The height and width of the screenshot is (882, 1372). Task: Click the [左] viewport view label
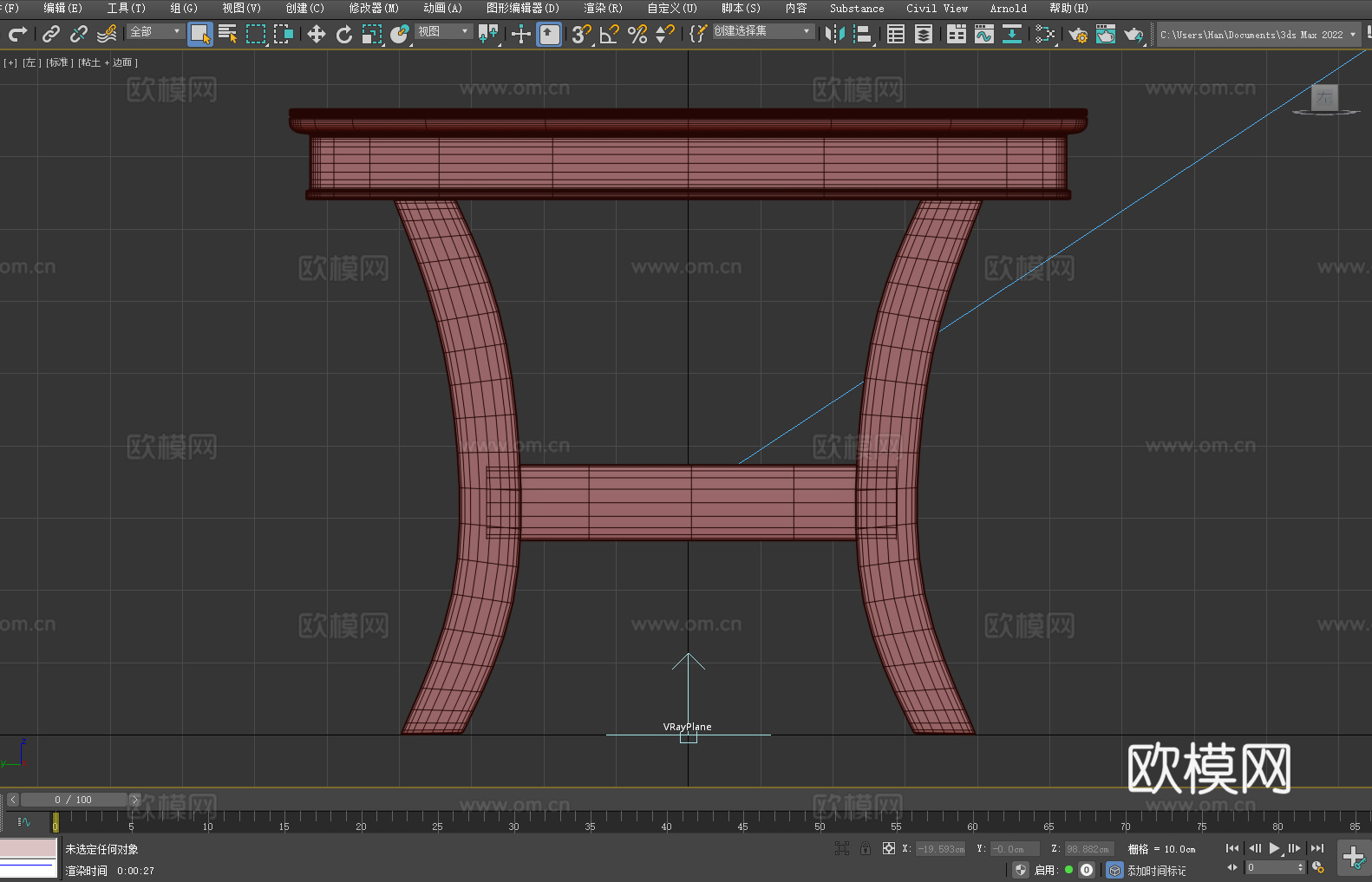(x=32, y=62)
